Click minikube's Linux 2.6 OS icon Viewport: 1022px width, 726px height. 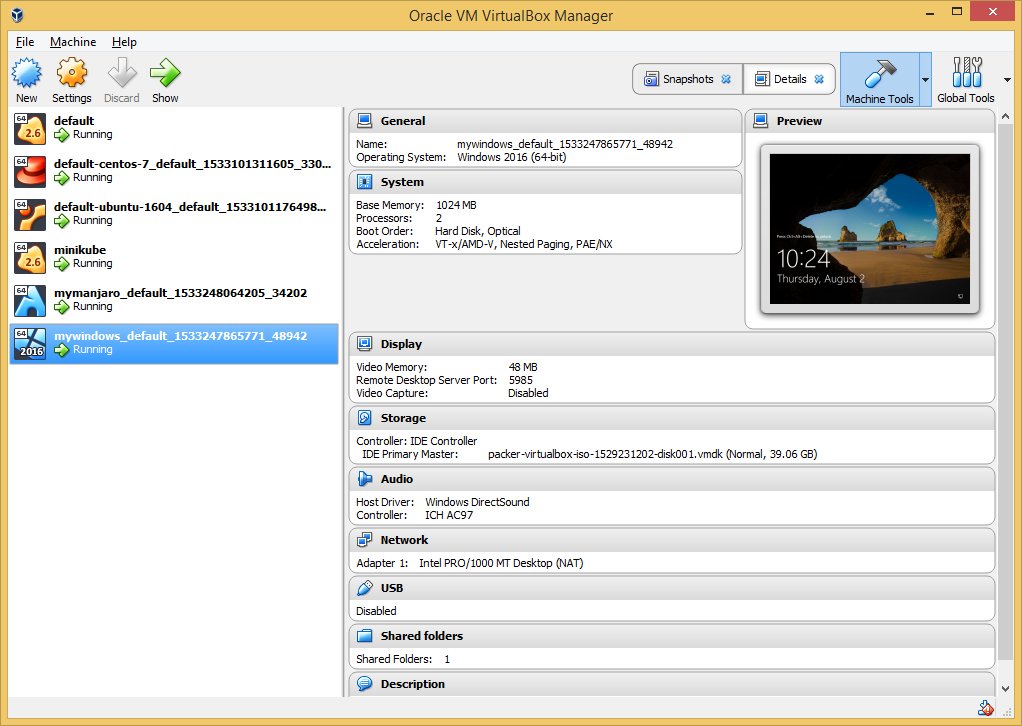tap(30, 257)
